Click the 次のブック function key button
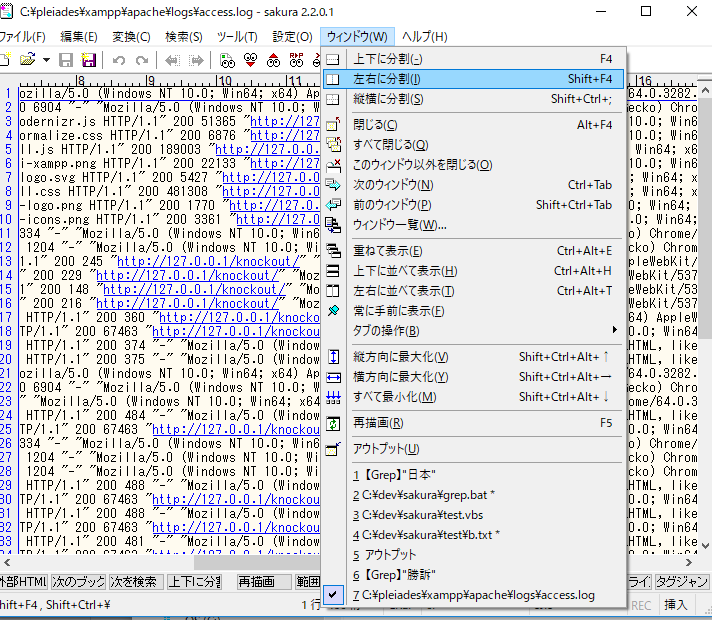712x620 pixels. pyautogui.click(x=78, y=582)
